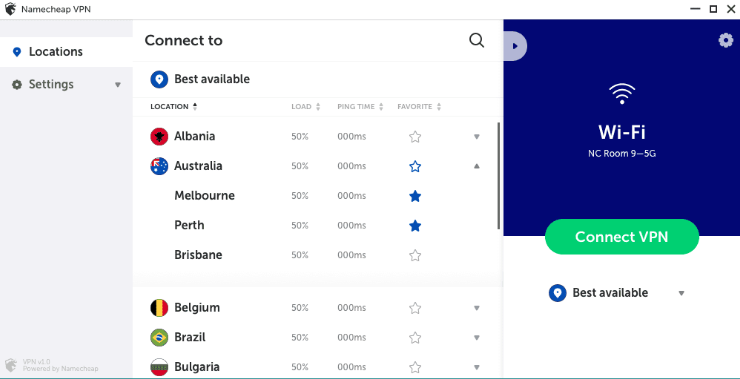Select the Albania flag icon
This screenshot has width=740, height=379.
coord(159,136)
